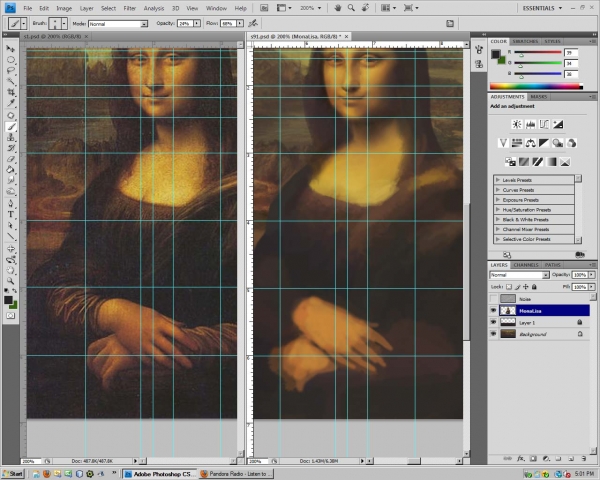
Task: Select the Magic Wand tool
Action: [10, 81]
